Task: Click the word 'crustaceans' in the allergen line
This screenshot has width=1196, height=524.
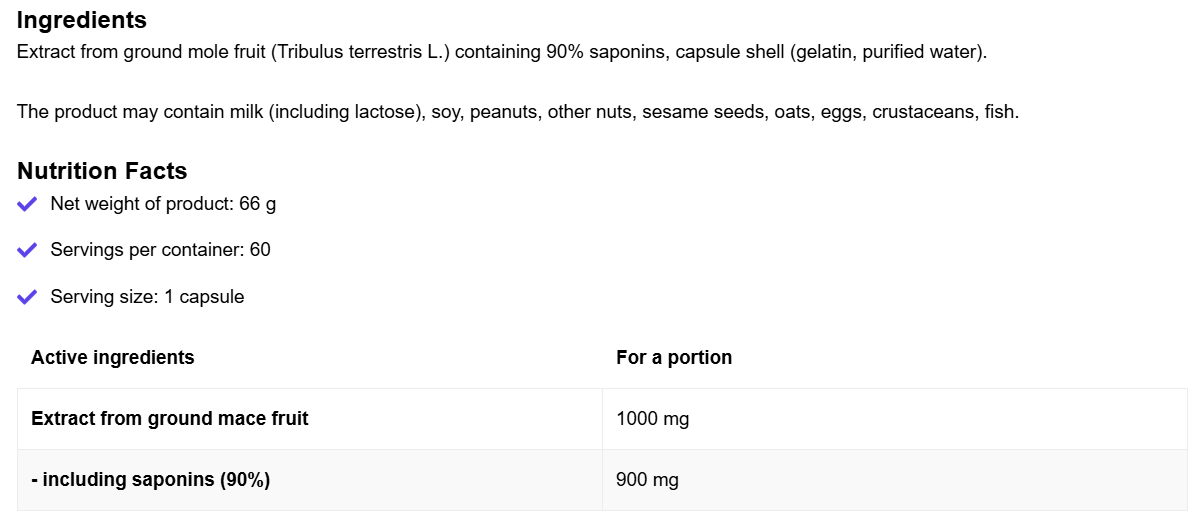Action: pyautogui.click(x=923, y=112)
